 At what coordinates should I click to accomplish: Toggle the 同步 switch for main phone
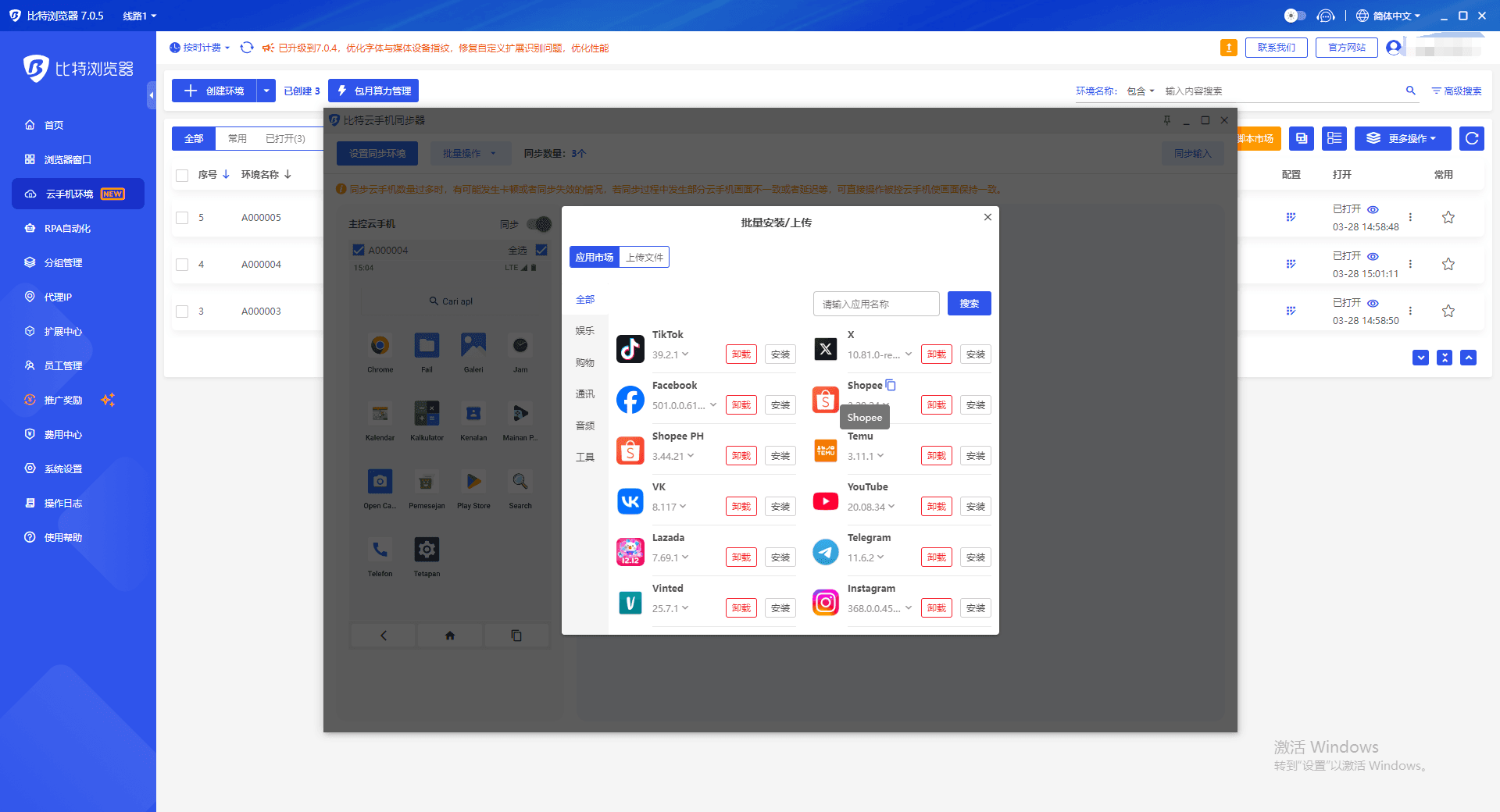539,224
